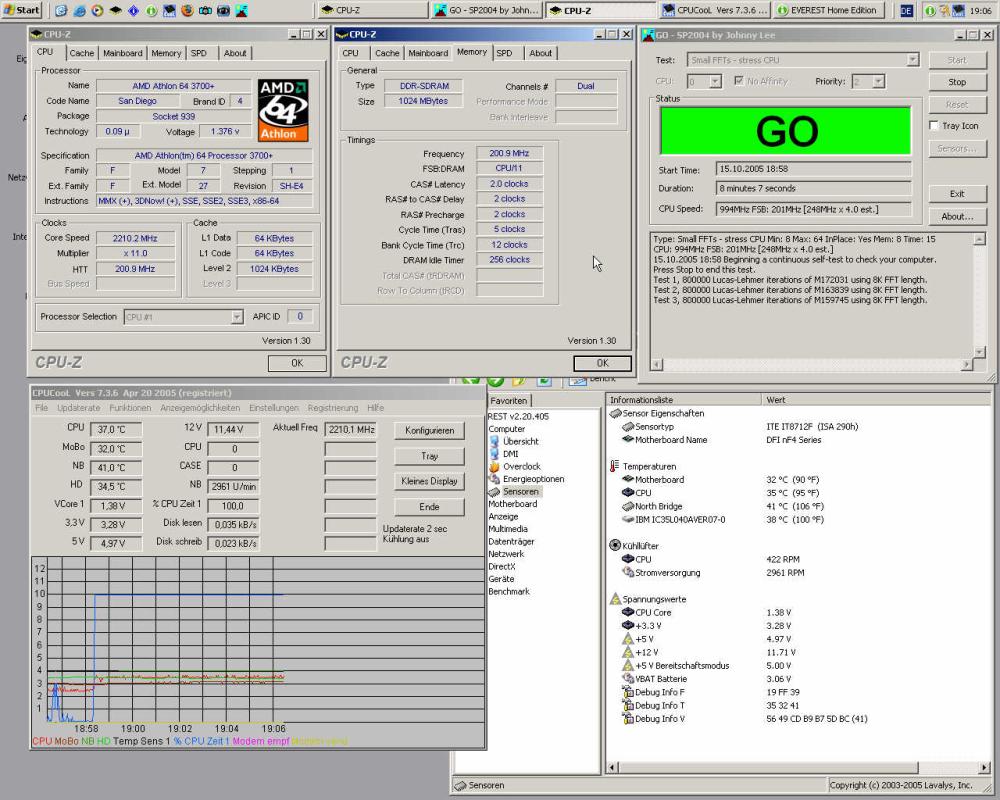Click the fan icon next to Kühllüfter
The image size is (1000, 800).
point(615,545)
